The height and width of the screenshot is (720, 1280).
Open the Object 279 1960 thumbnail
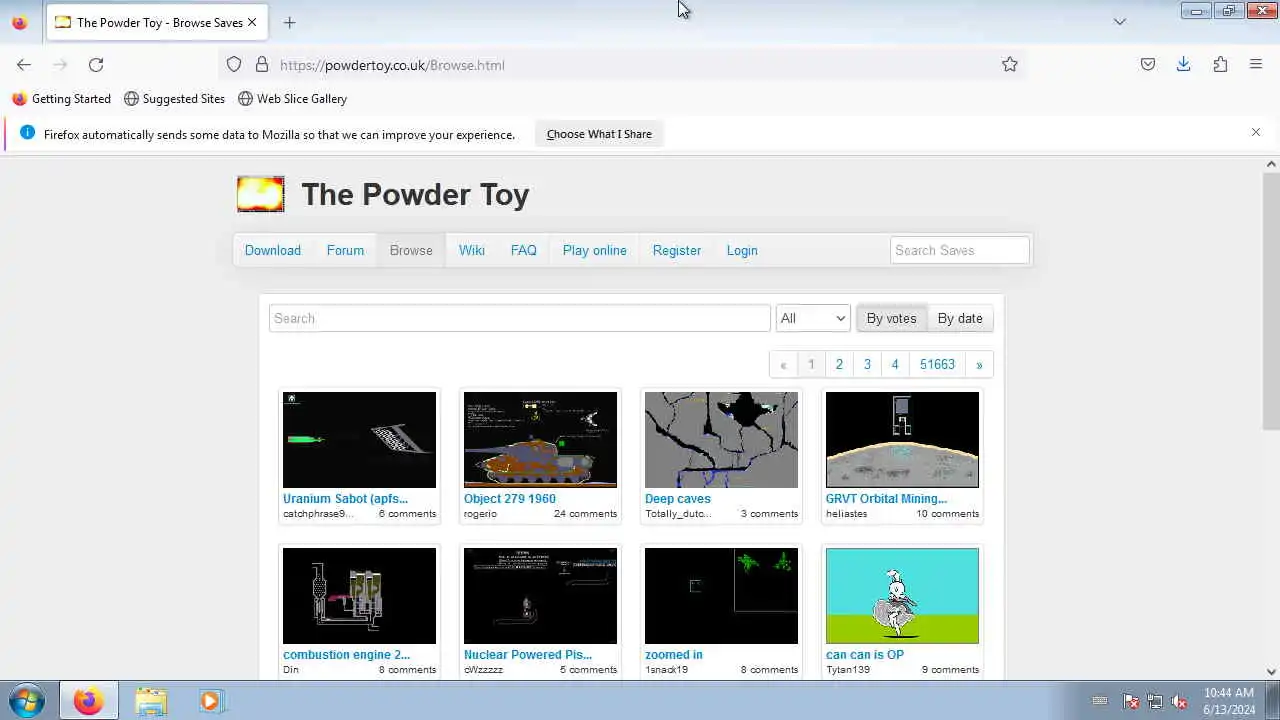click(x=540, y=440)
